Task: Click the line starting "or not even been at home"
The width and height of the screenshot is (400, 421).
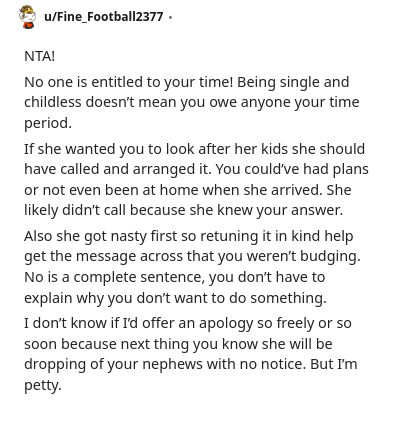Action: click(x=188, y=190)
